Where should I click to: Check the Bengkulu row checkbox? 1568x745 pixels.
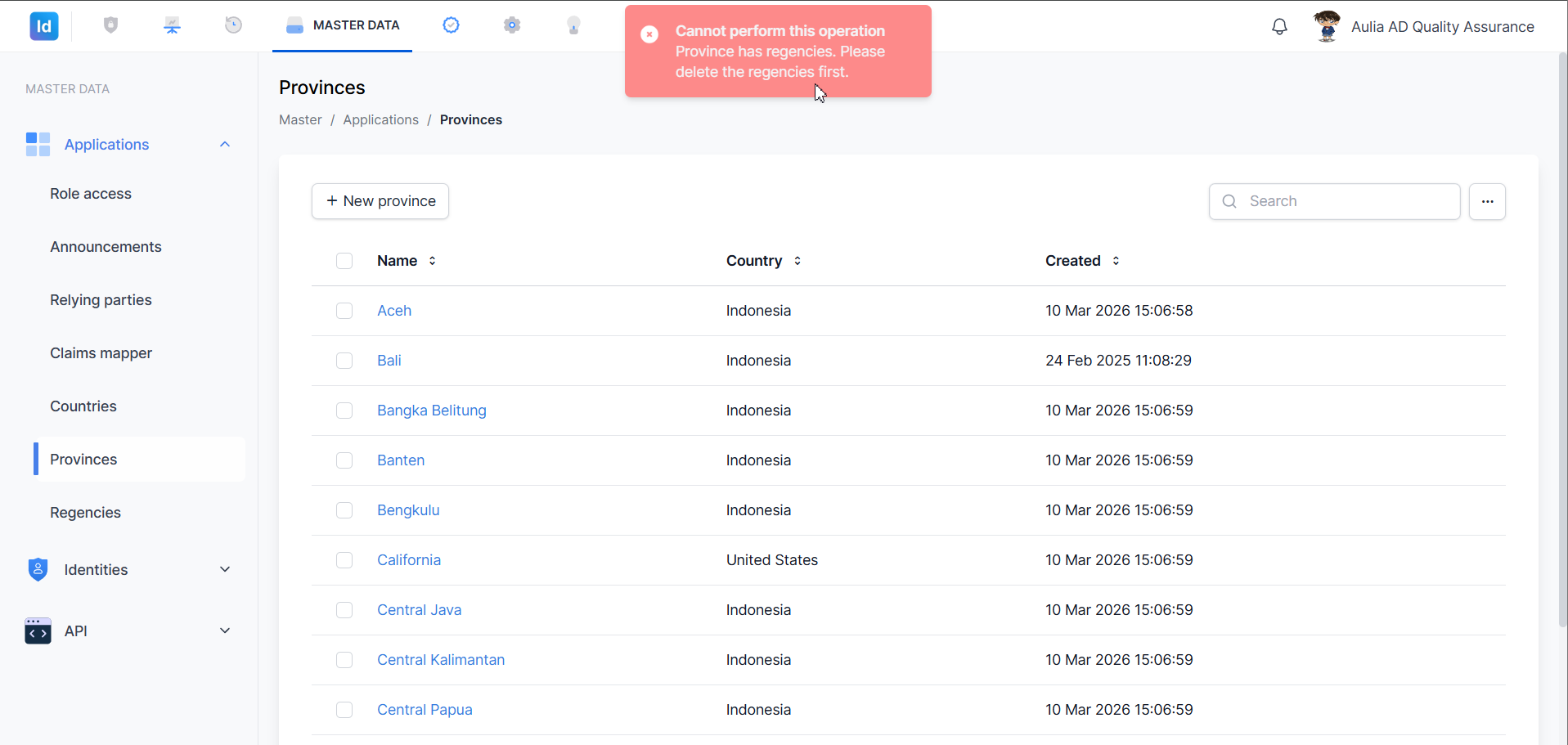(x=344, y=510)
